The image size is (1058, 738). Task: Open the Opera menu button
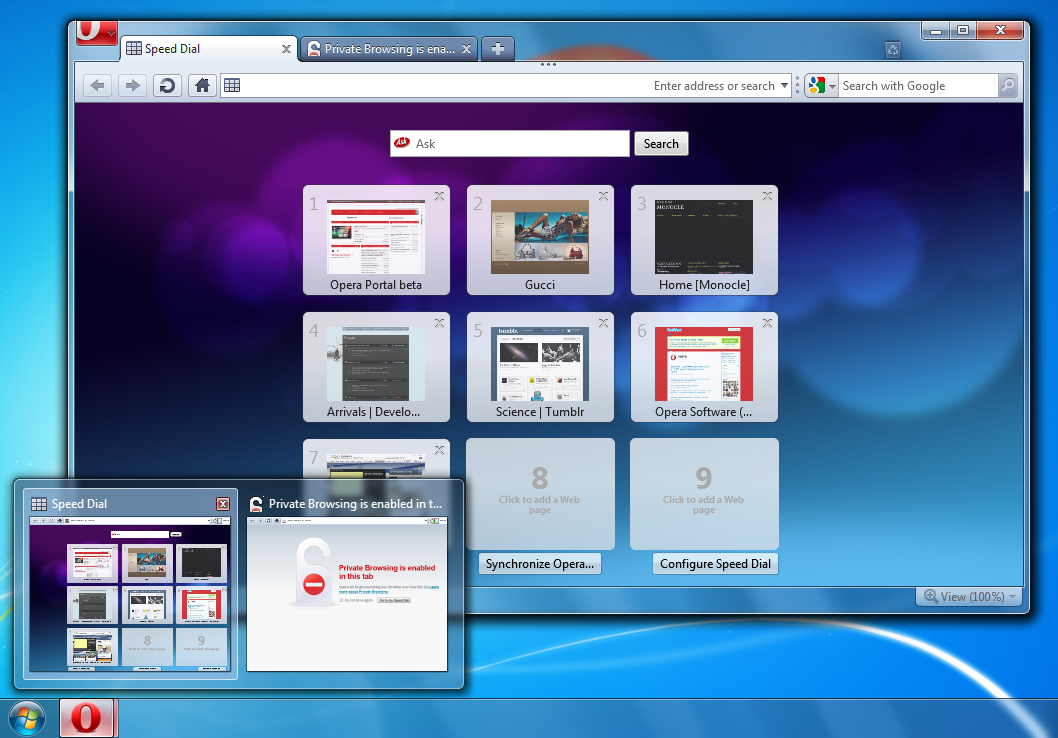click(95, 31)
